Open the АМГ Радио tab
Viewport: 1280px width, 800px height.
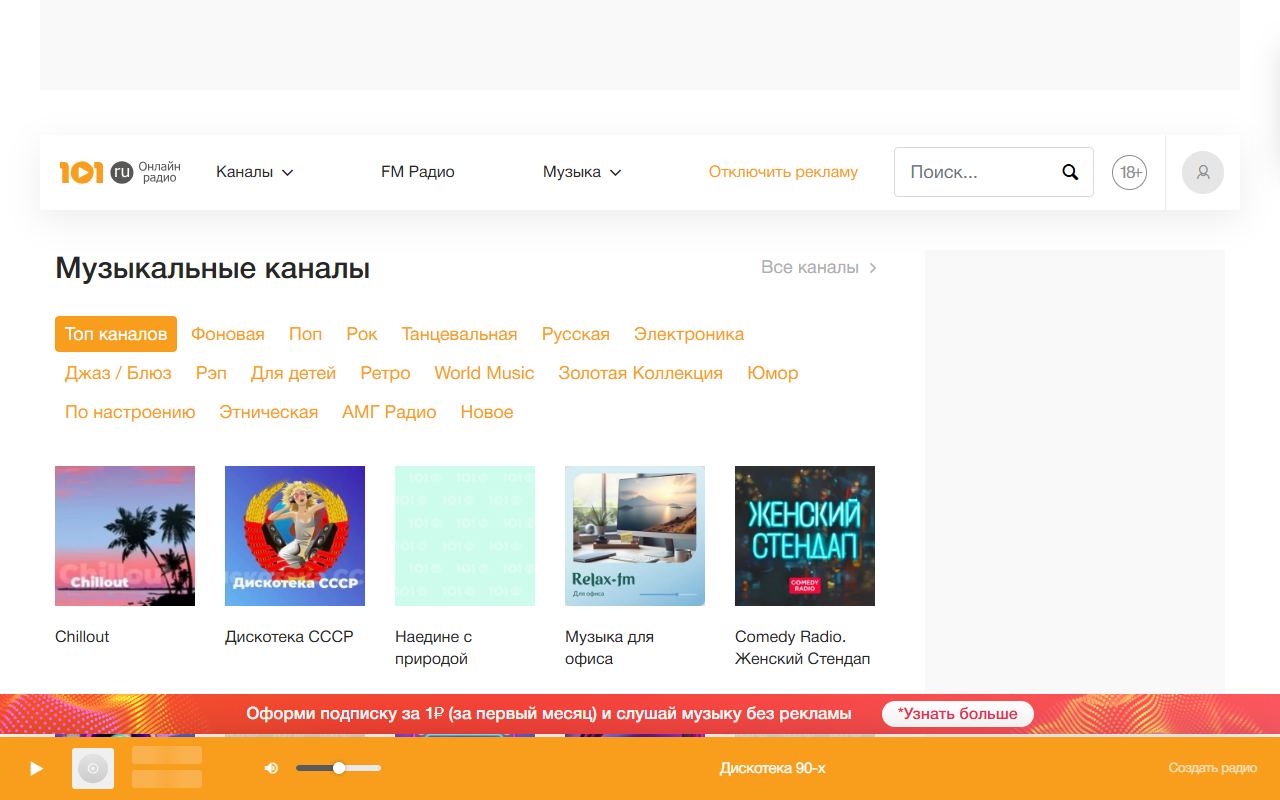pyautogui.click(x=389, y=412)
